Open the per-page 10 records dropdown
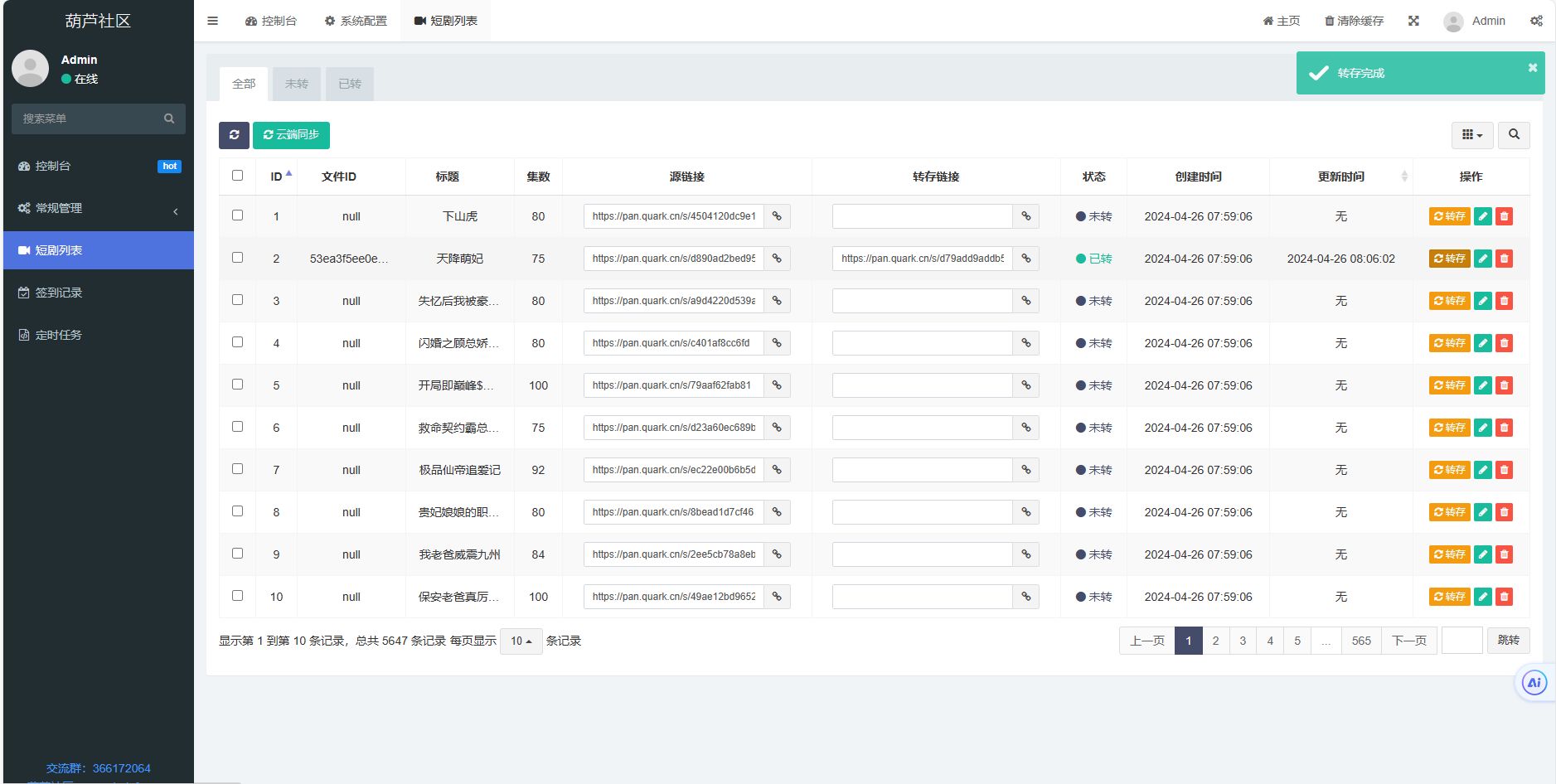Viewport: 1556px width, 784px height. 521,641
